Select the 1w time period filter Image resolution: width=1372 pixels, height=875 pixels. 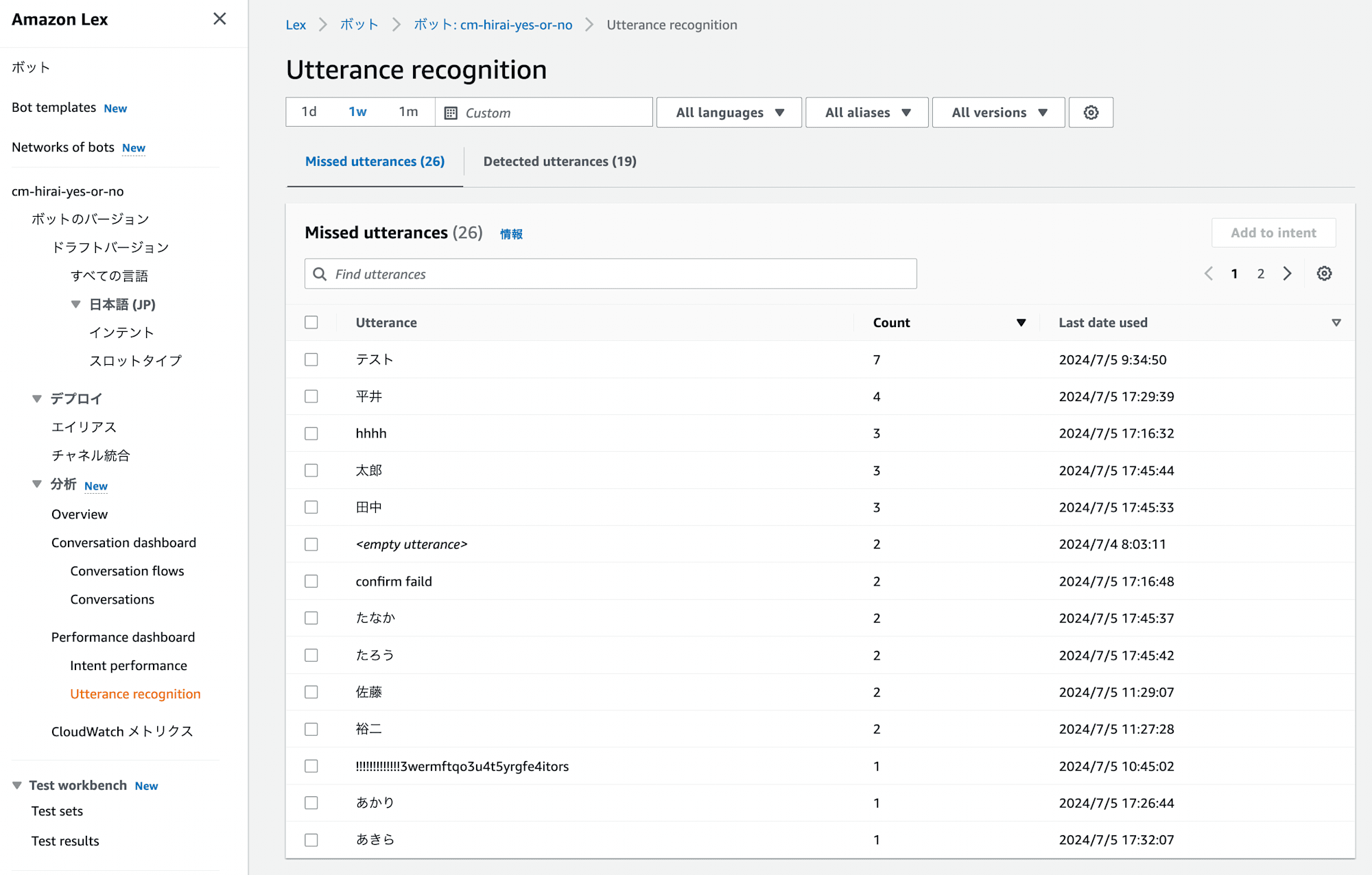coord(358,112)
